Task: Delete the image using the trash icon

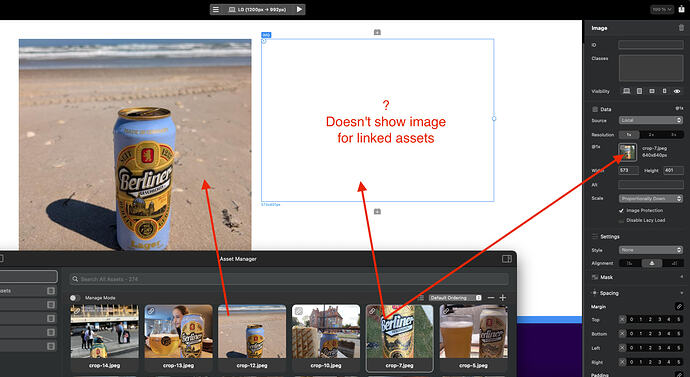Action: [x=682, y=28]
